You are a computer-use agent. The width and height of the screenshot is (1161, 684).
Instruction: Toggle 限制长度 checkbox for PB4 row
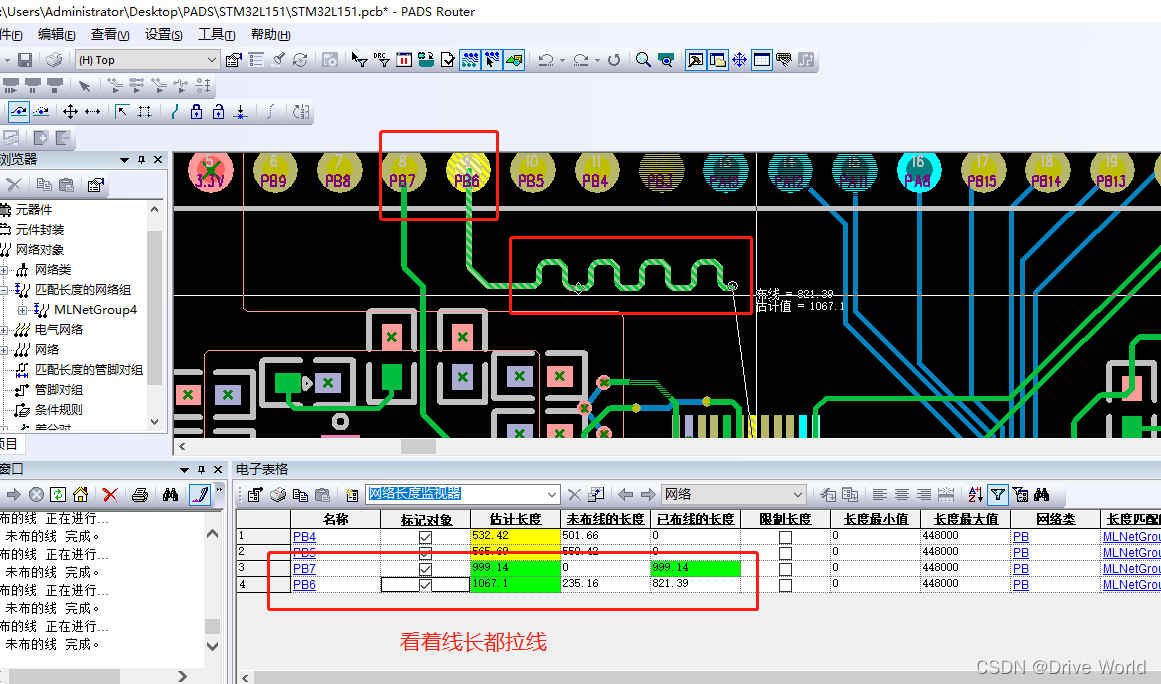click(x=786, y=537)
